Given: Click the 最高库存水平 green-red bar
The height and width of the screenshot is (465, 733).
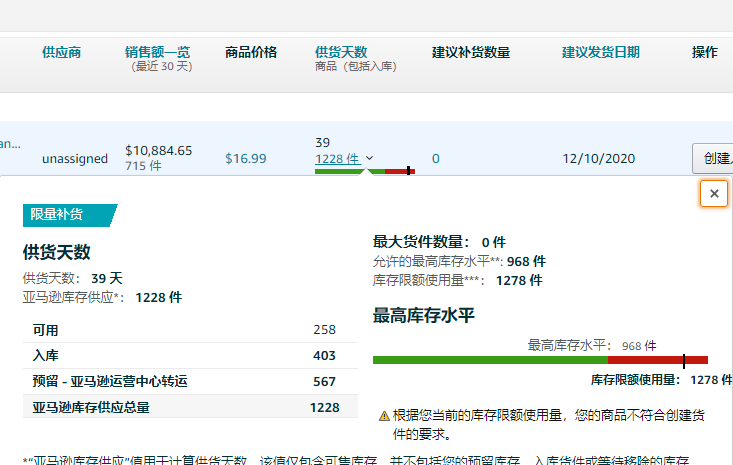Looking at the screenshot, I should click(x=540, y=360).
